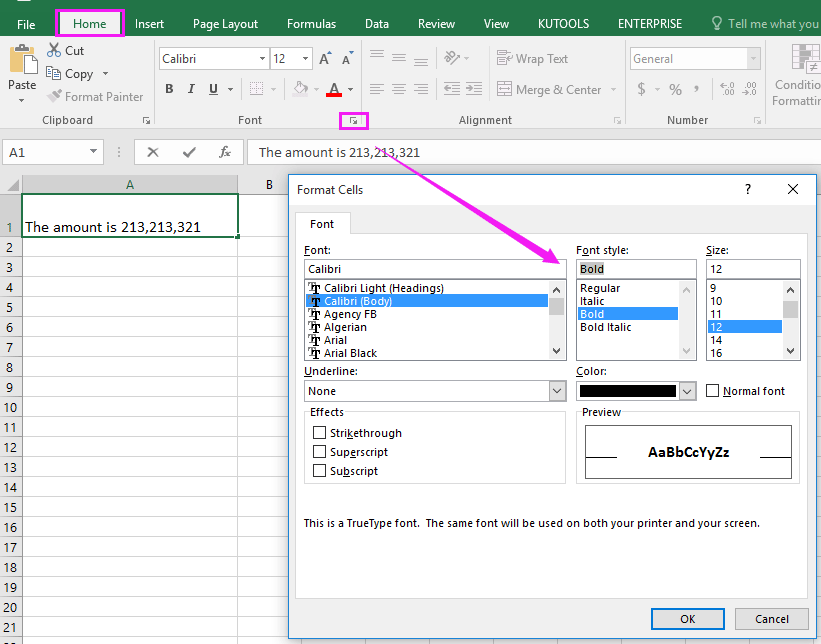Image resolution: width=821 pixels, height=644 pixels.
Task: Check the Normal font checkbox
Action: [x=712, y=391]
